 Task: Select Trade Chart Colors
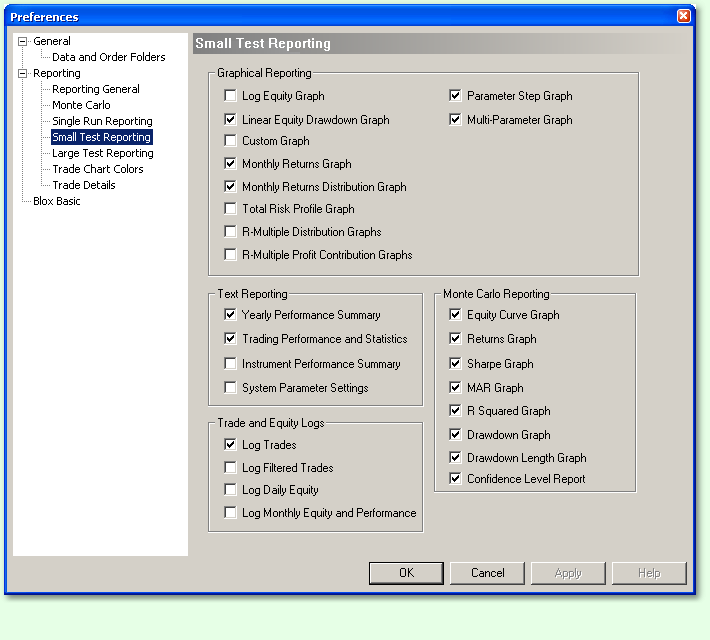pyautogui.click(x=98, y=169)
